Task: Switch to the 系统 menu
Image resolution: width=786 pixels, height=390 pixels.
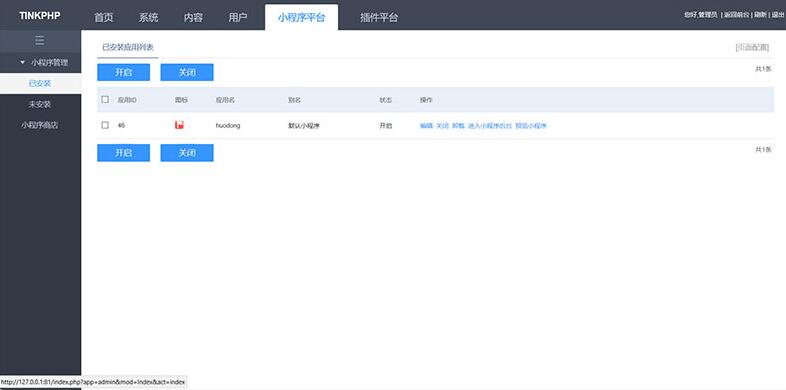Action: pos(148,17)
